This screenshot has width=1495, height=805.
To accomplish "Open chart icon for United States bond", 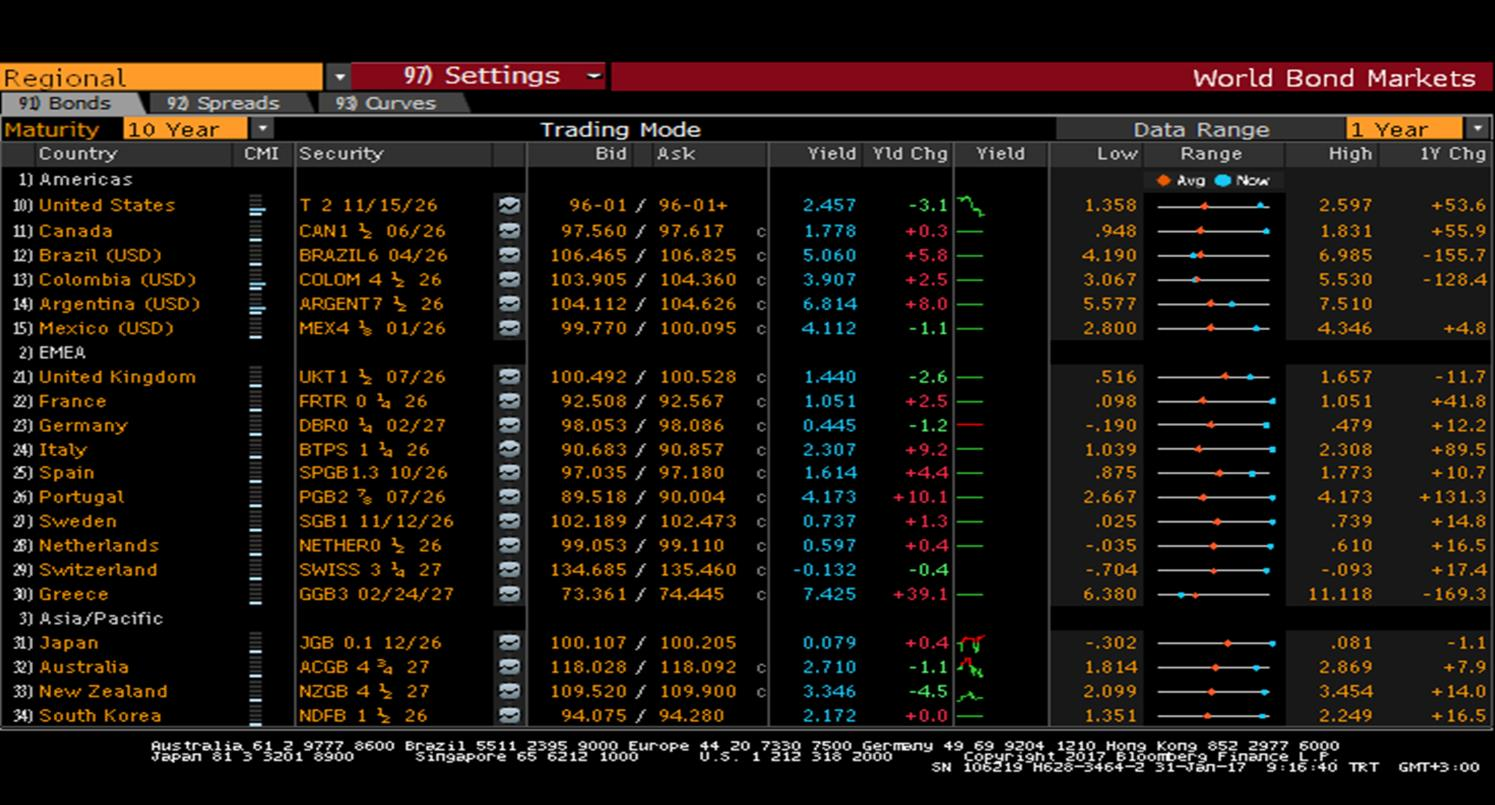I will point(510,205).
